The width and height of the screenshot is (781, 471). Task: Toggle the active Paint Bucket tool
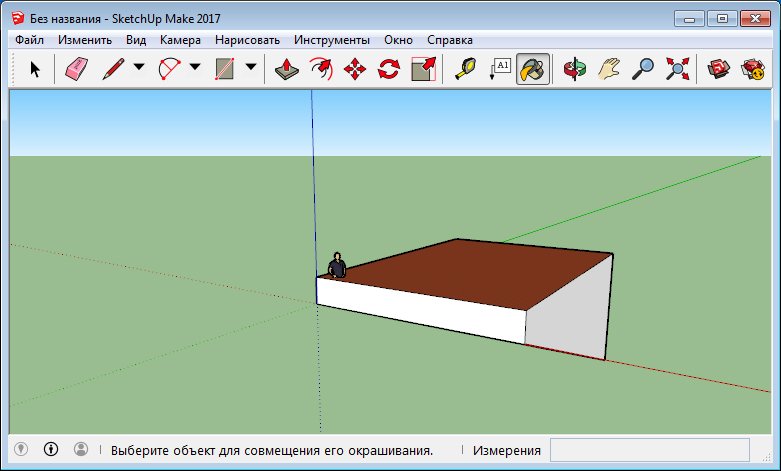pos(533,68)
